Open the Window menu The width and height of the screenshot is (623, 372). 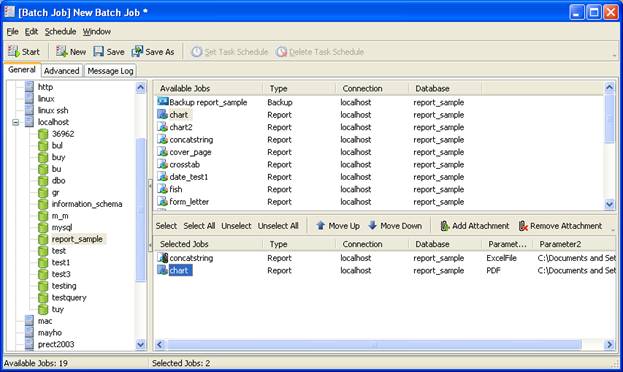click(97, 31)
